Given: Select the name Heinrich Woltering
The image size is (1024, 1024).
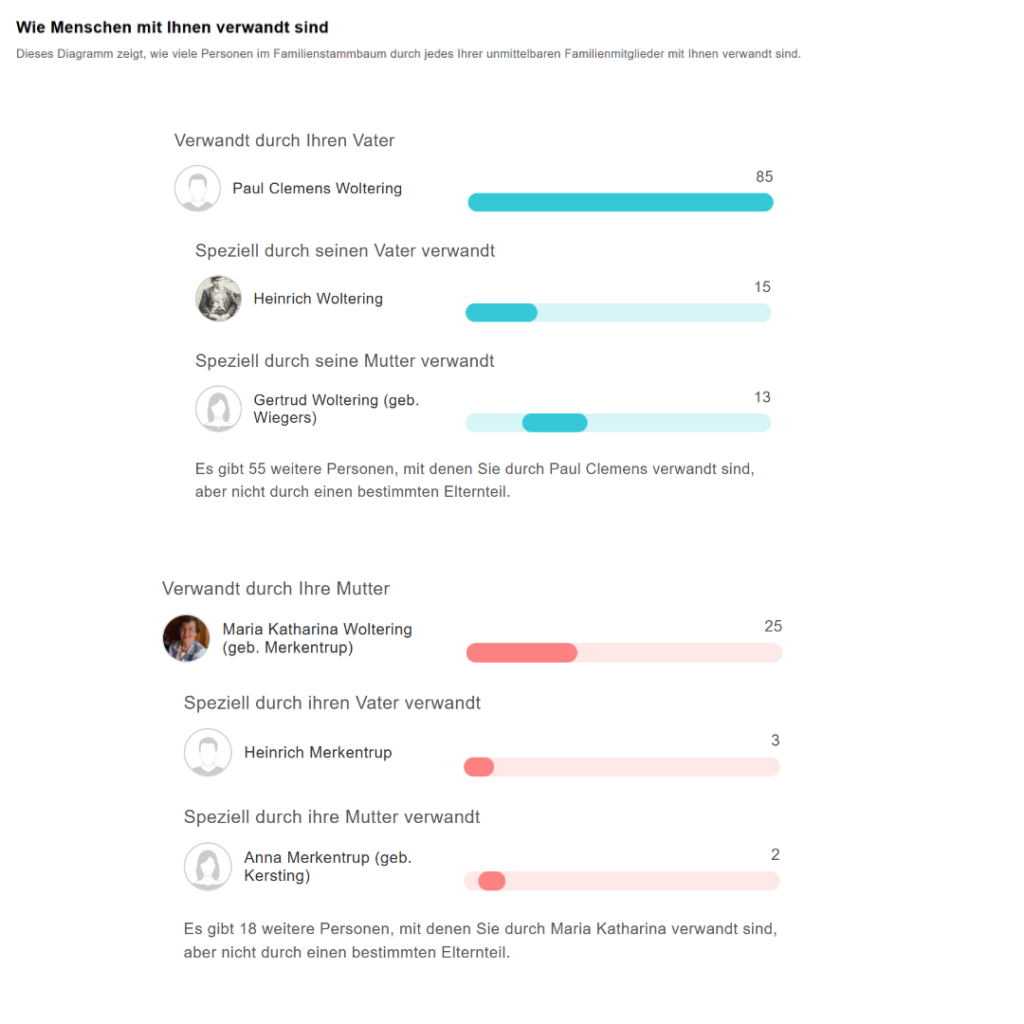Looking at the screenshot, I should (318, 298).
